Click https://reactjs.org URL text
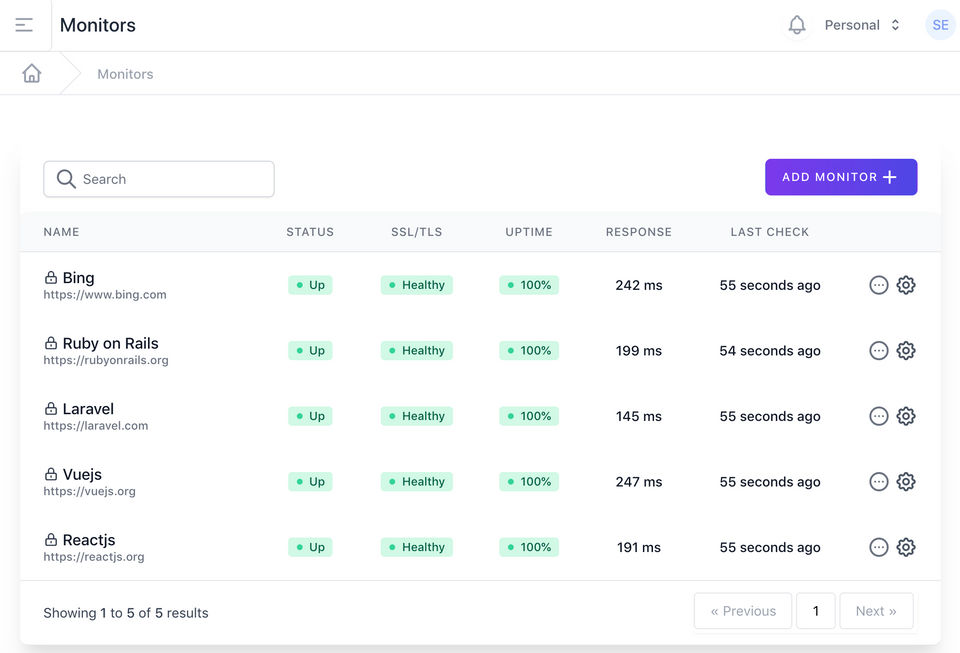Image resolution: width=960 pixels, height=653 pixels. tap(94, 556)
